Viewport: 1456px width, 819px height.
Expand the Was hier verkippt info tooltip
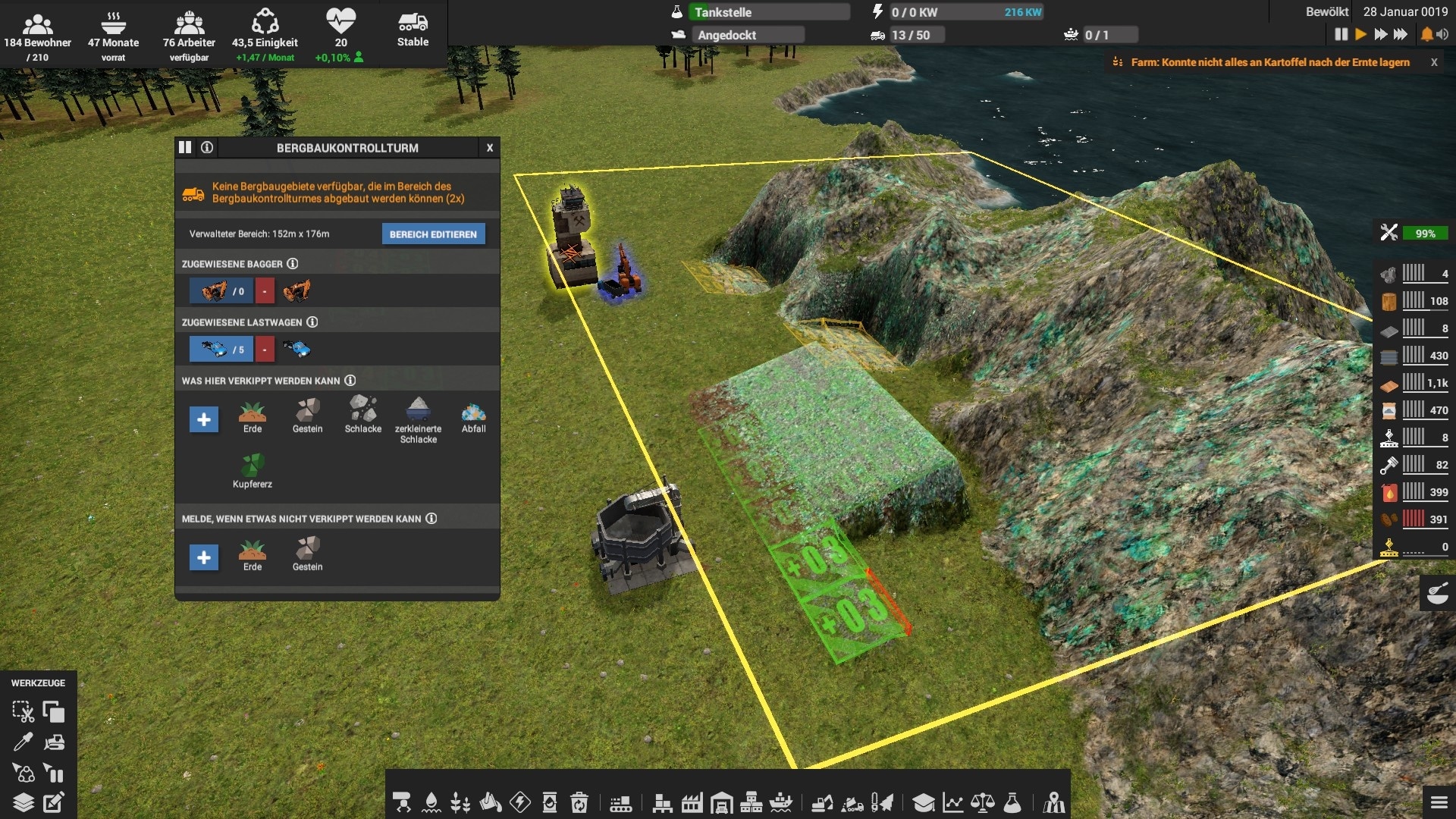(x=350, y=380)
